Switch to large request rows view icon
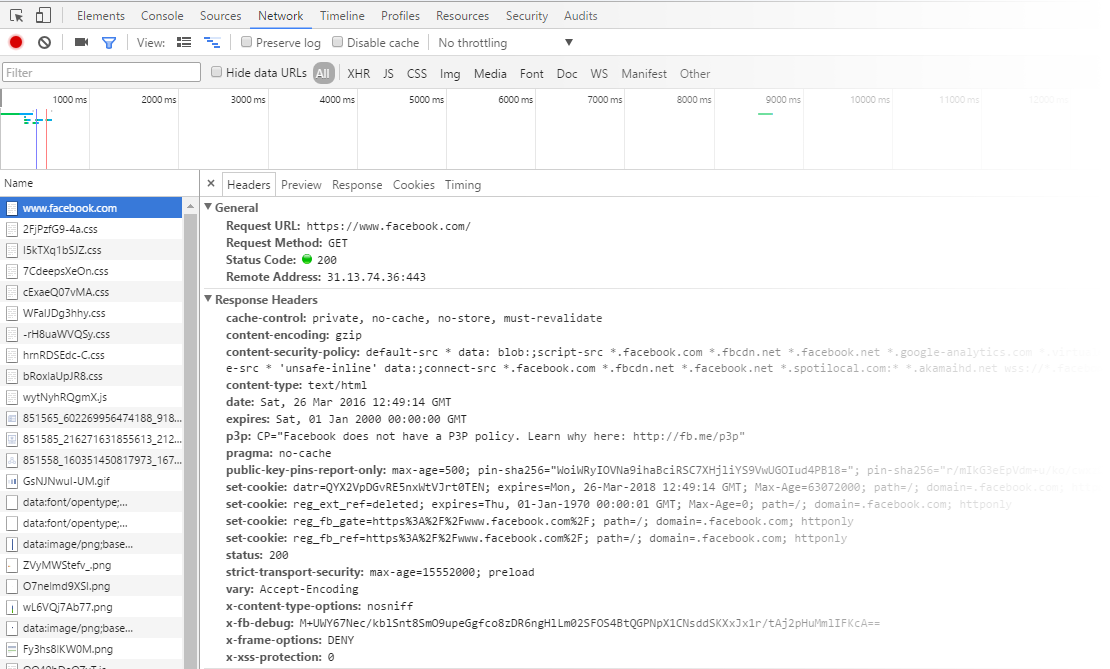1110x669 pixels. coord(184,42)
